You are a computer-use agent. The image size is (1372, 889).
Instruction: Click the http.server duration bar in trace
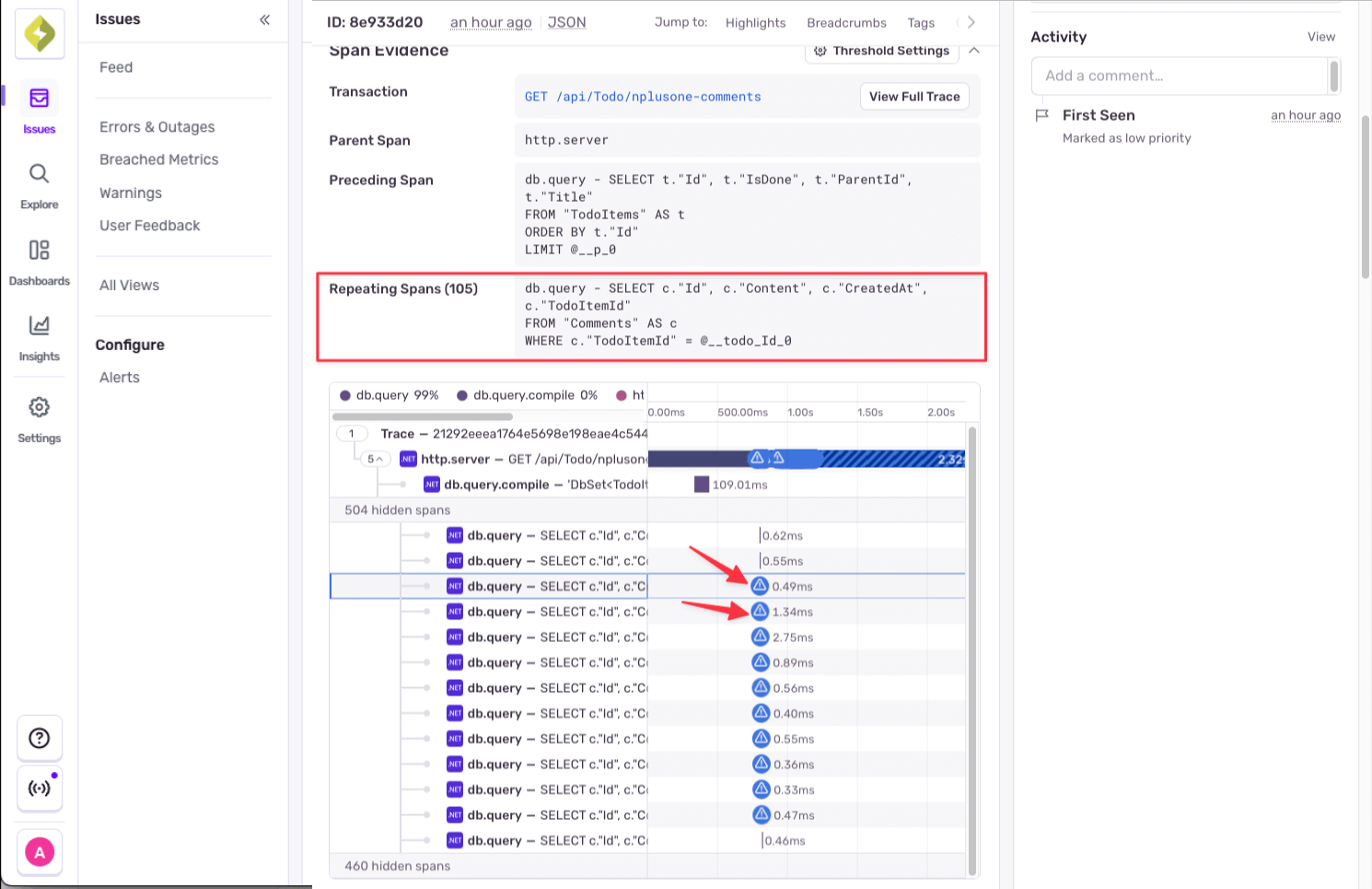[x=807, y=459]
